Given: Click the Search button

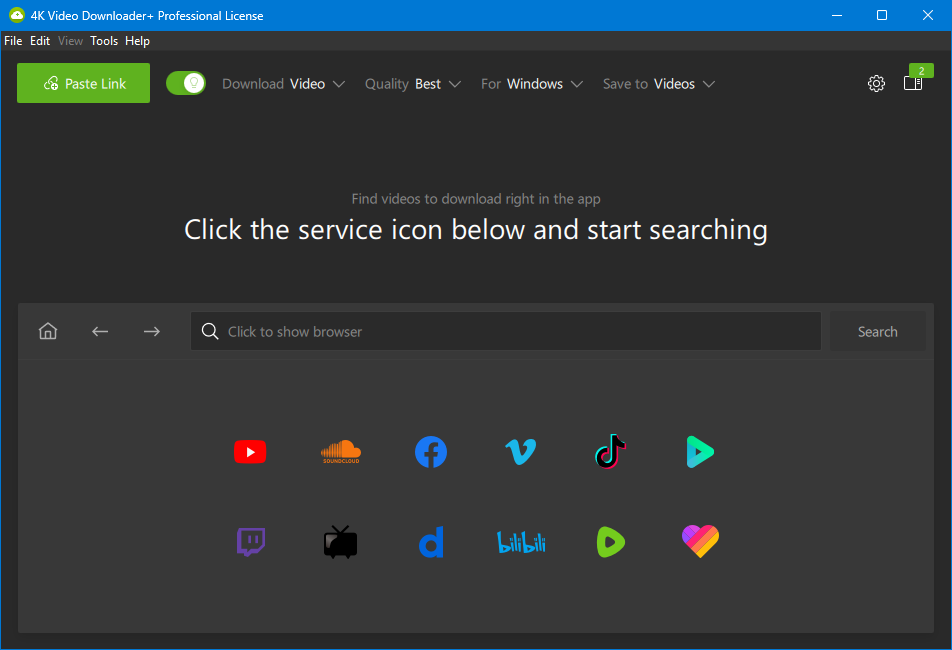Looking at the screenshot, I should [x=878, y=331].
